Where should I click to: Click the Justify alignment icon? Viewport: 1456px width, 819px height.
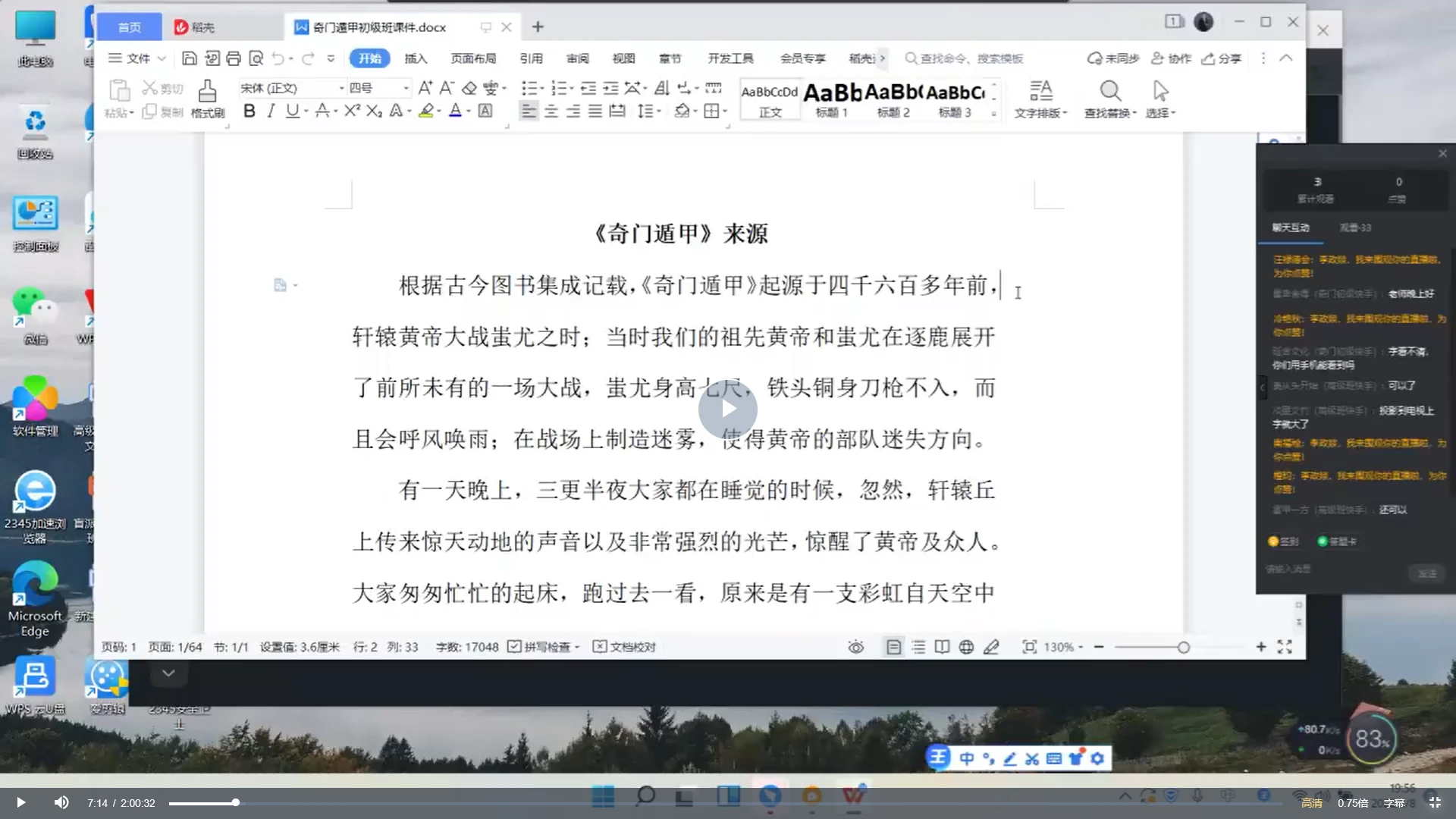[x=595, y=111]
